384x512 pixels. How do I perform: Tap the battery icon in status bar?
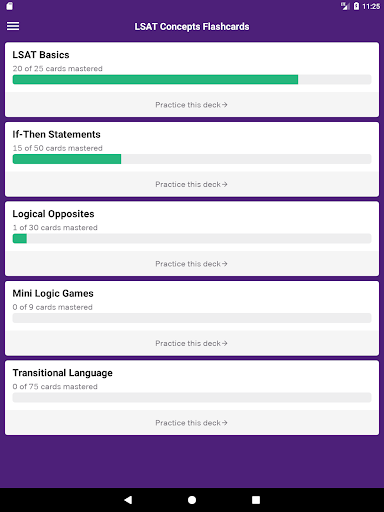point(356,6)
